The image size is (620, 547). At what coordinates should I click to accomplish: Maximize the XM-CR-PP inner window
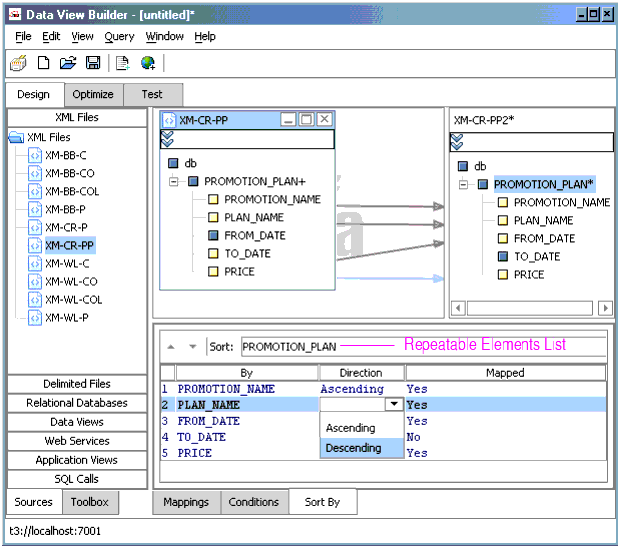306,119
